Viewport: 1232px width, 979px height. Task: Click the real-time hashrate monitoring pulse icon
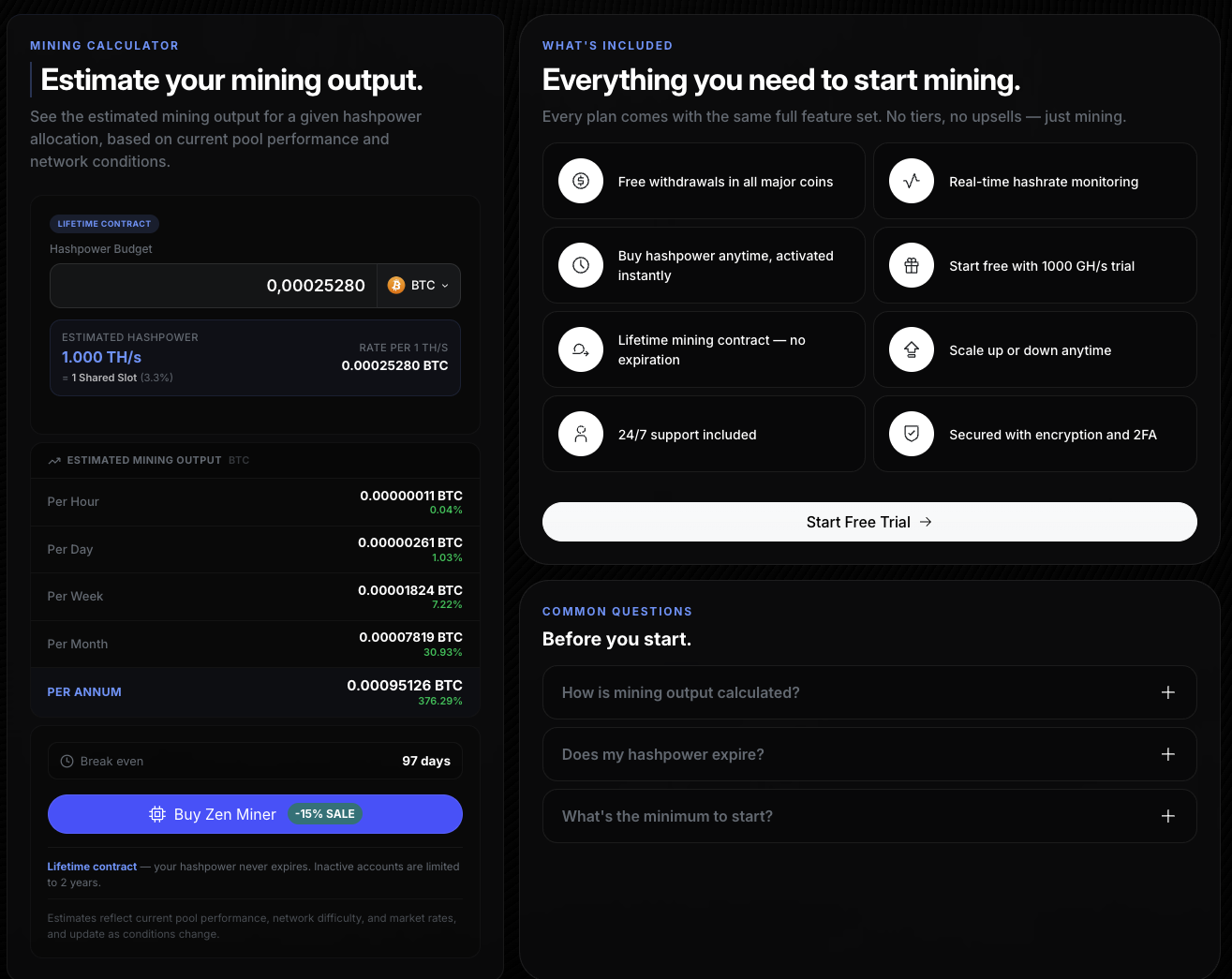tap(912, 181)
